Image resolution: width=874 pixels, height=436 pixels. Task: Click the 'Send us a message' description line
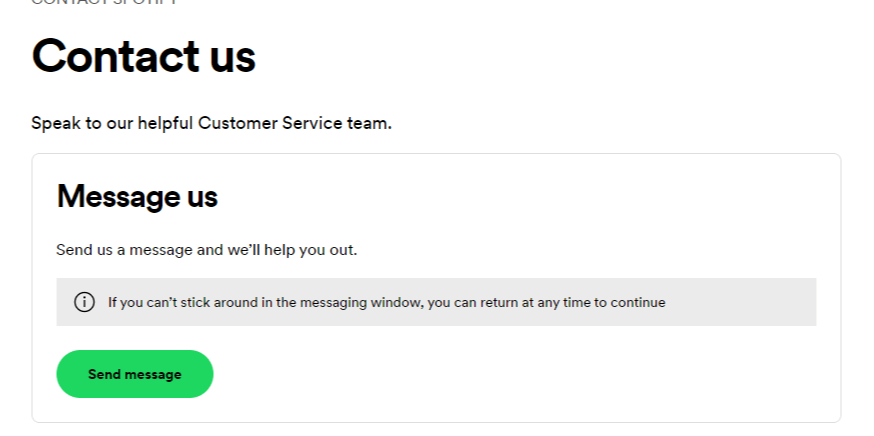coord(206,250)
